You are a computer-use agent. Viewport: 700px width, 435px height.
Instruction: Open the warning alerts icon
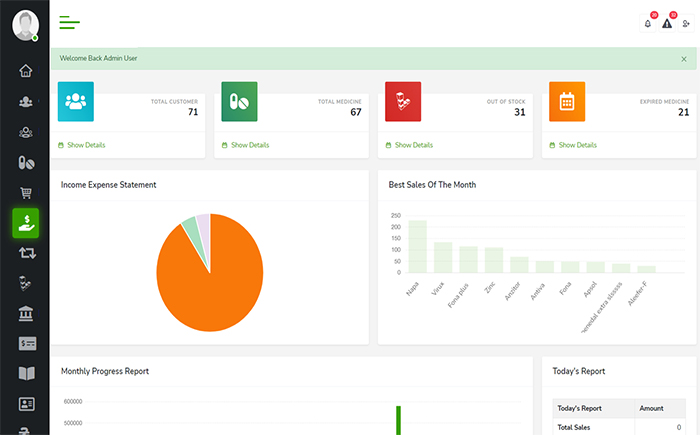[667, 23]
